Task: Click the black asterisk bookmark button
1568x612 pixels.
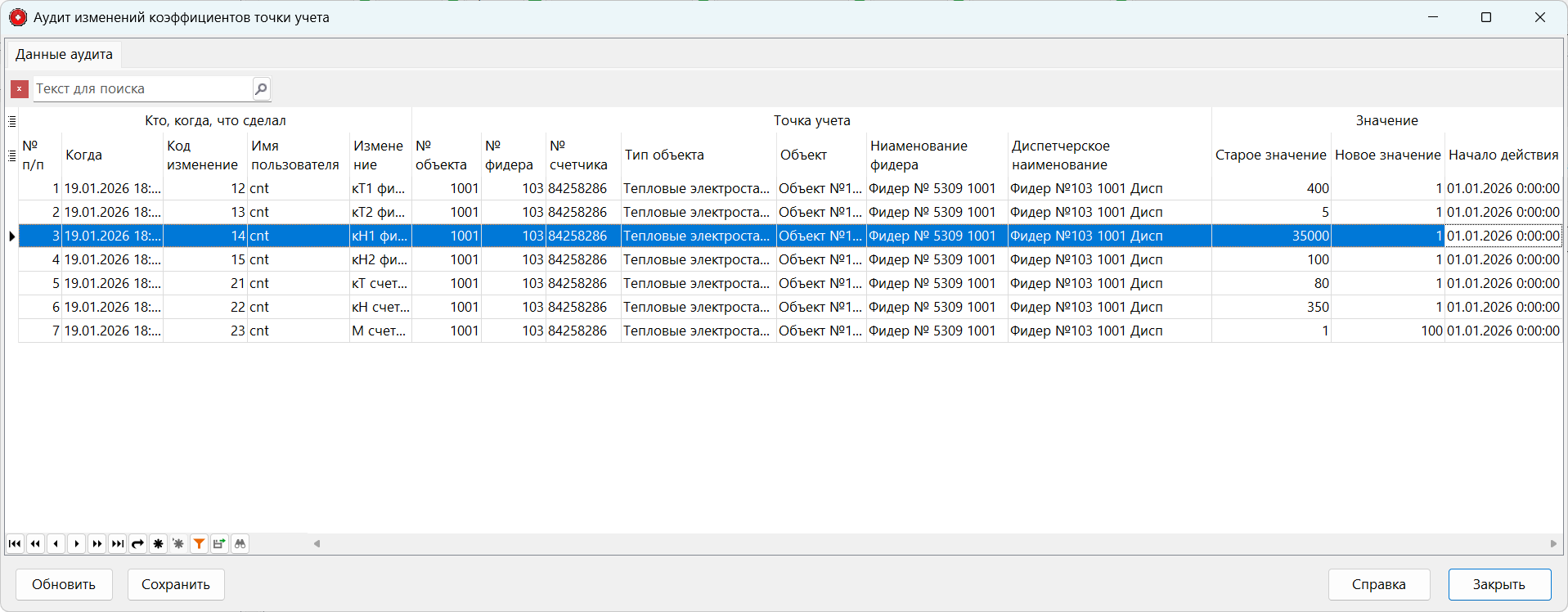Action: 159,544
